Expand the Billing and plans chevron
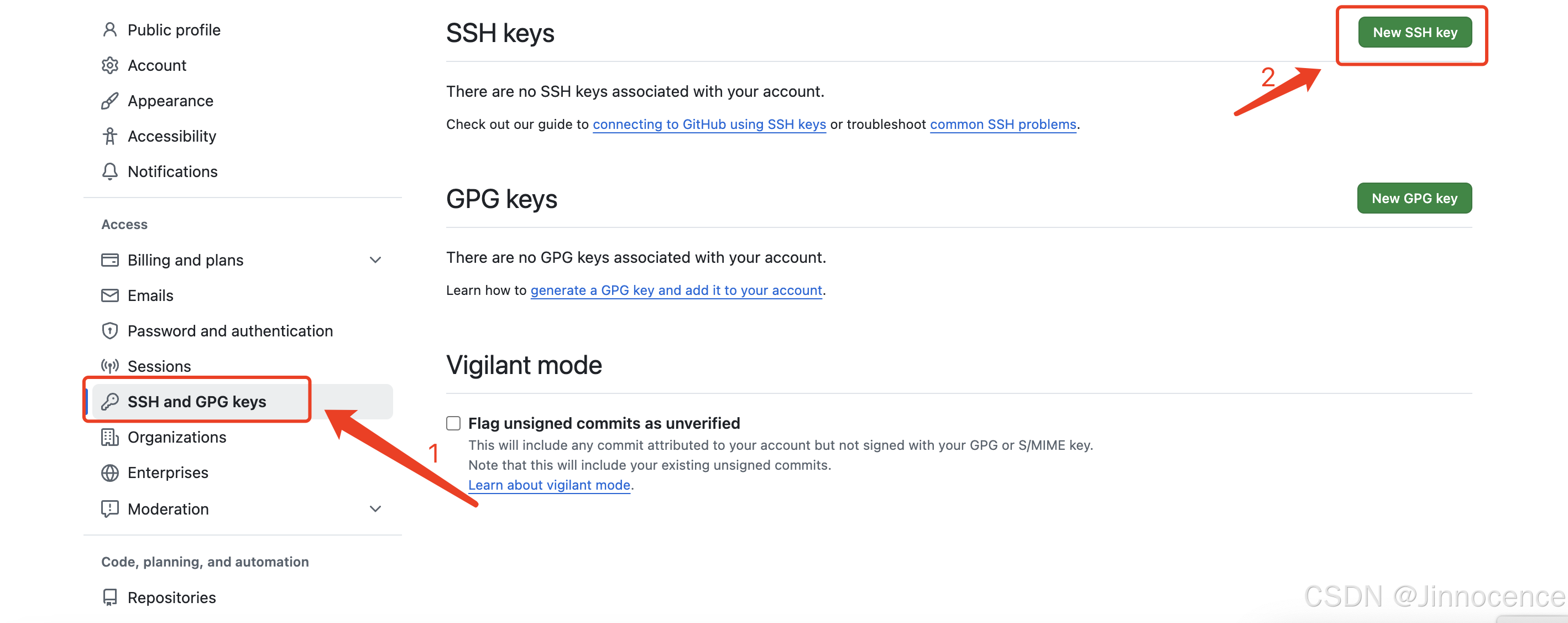The width and height of the screenshot is (1568, 623). pyautogui.click(x=375, y=260)
